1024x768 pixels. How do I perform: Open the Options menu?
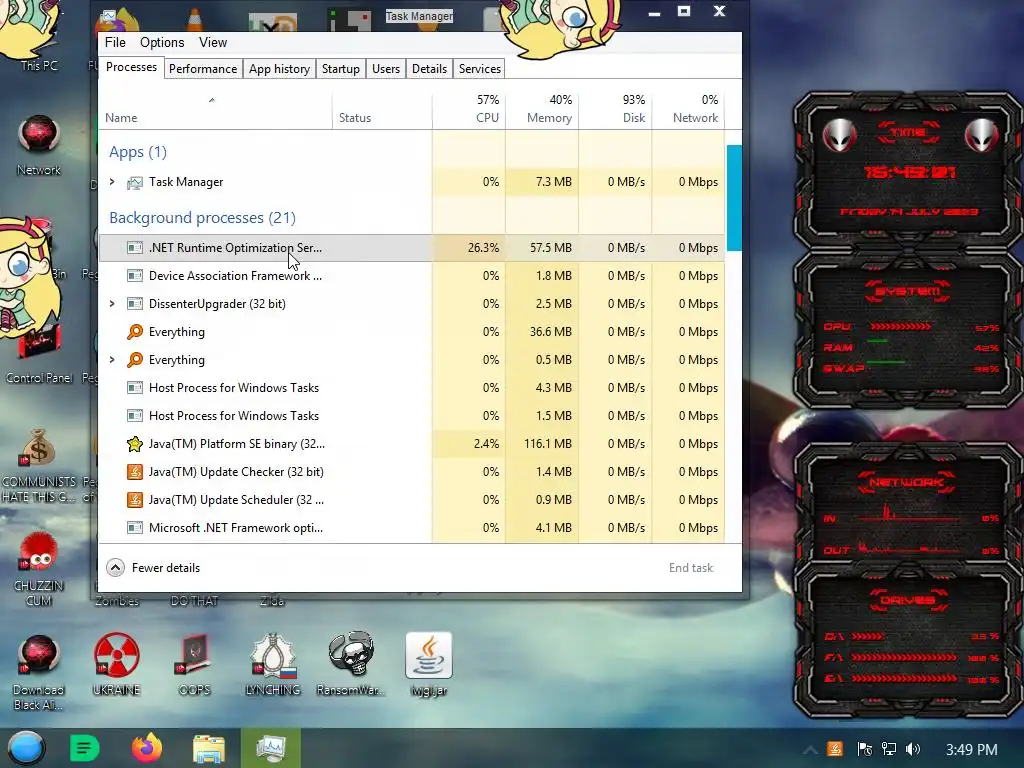point(162,42)
